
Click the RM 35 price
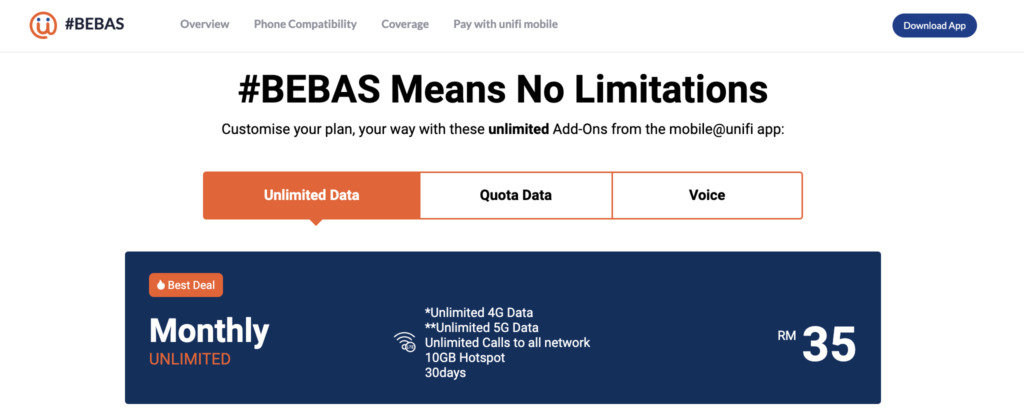[x=817, y=344]
